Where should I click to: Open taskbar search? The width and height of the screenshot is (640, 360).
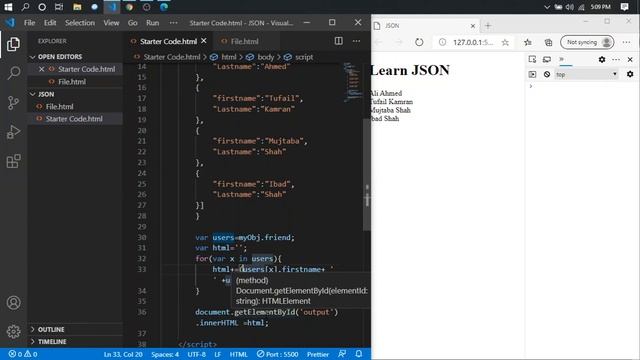(x=25, y=7)
